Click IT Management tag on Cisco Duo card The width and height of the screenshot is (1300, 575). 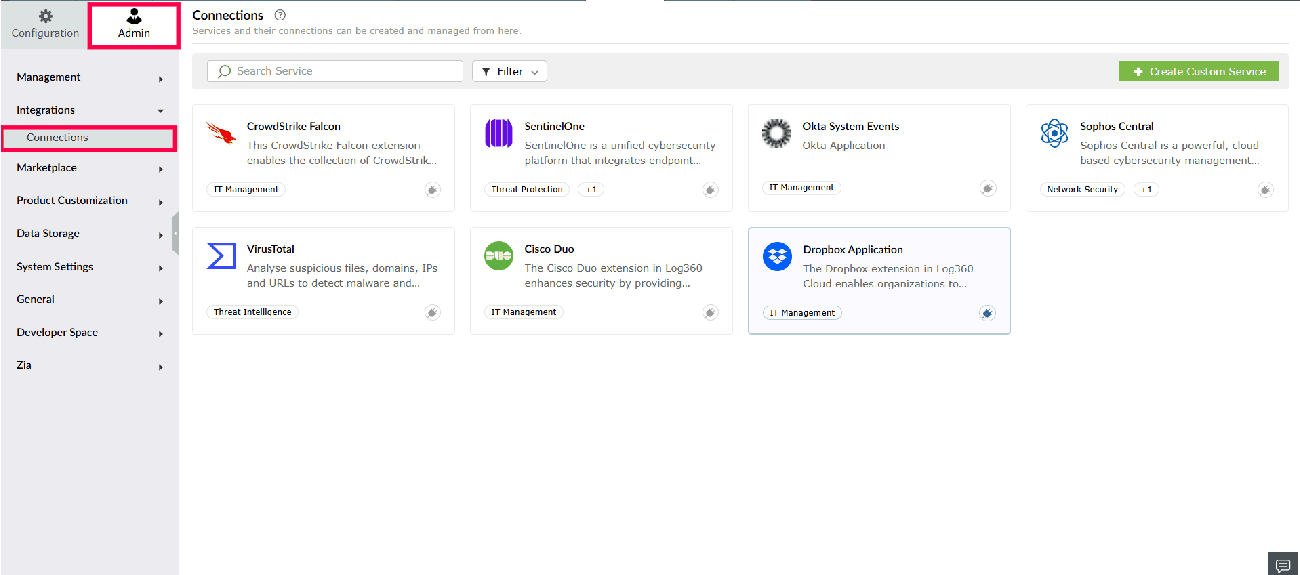(524, 312)
